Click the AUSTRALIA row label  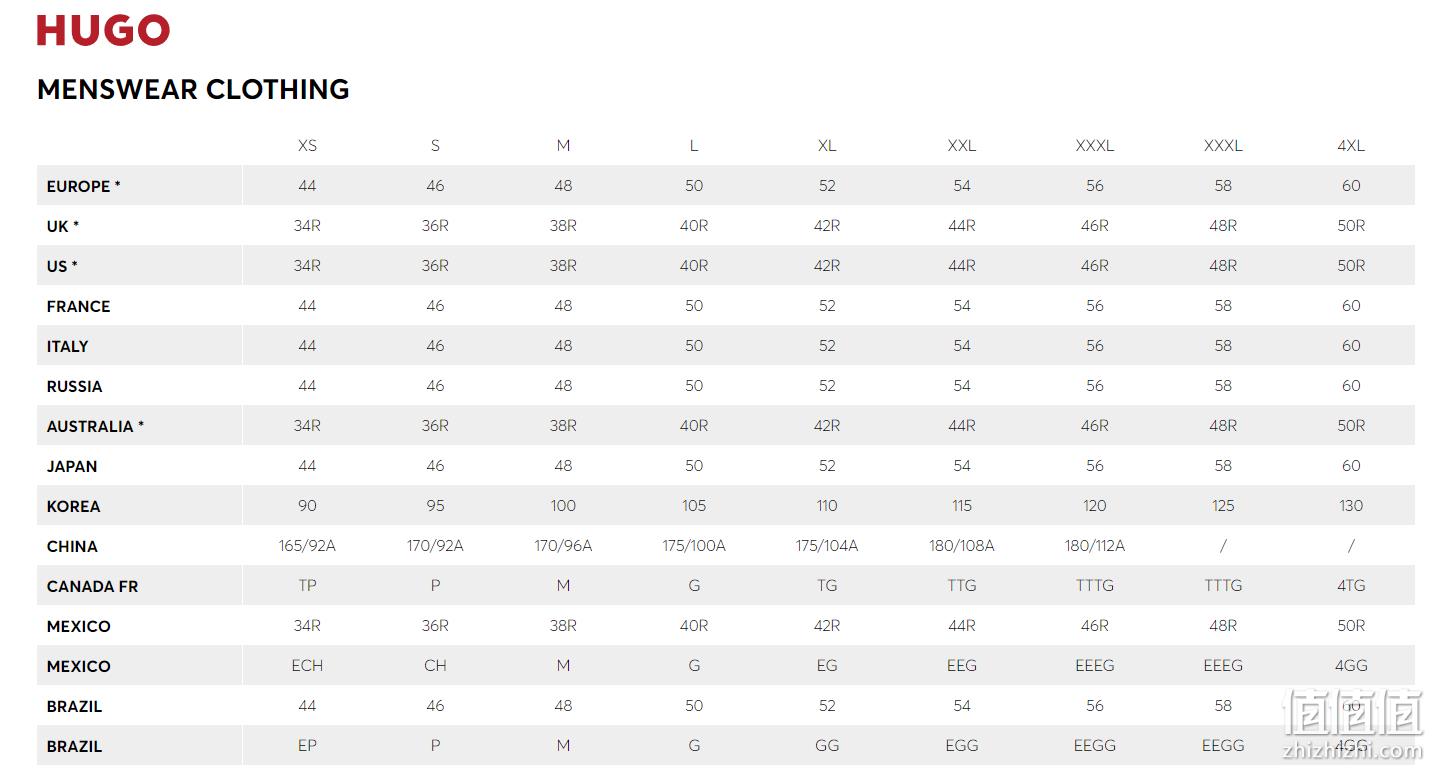(x=95, y=426)
